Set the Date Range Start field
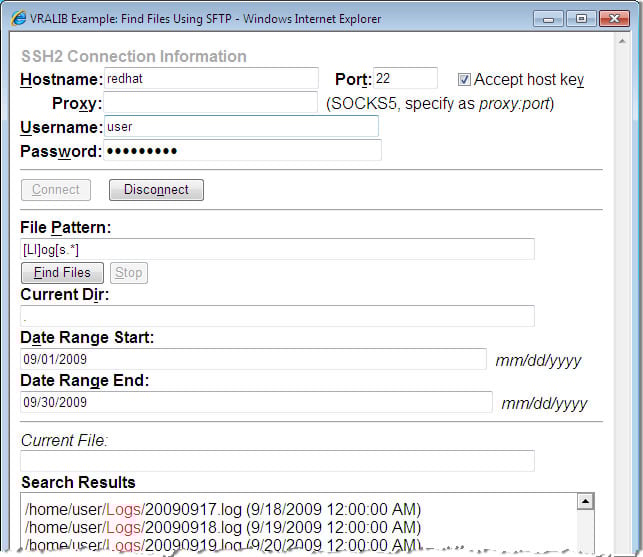643x557 pixels. click(253, 359)
